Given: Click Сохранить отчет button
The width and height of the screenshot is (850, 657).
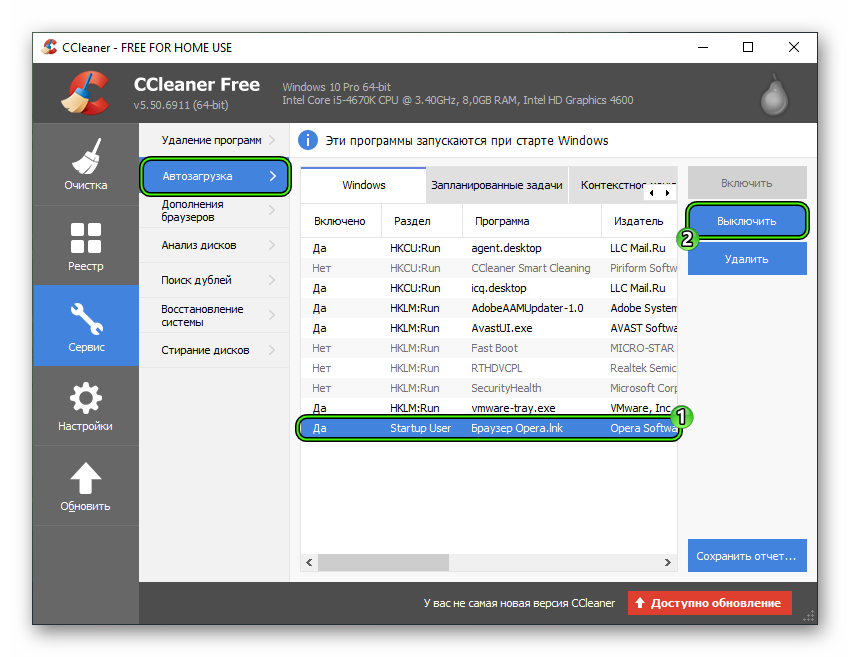Looking at the screenshot, I should [746, 555].
